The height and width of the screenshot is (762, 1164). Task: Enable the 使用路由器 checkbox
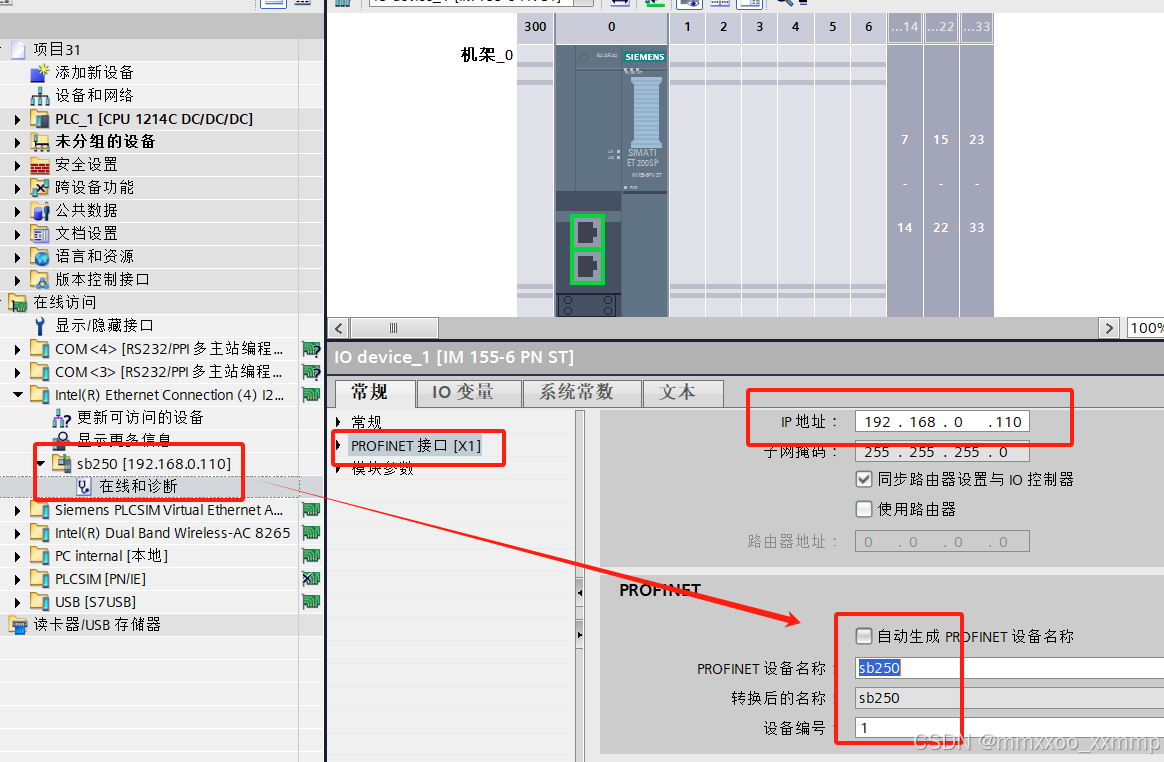coord(864,509)
